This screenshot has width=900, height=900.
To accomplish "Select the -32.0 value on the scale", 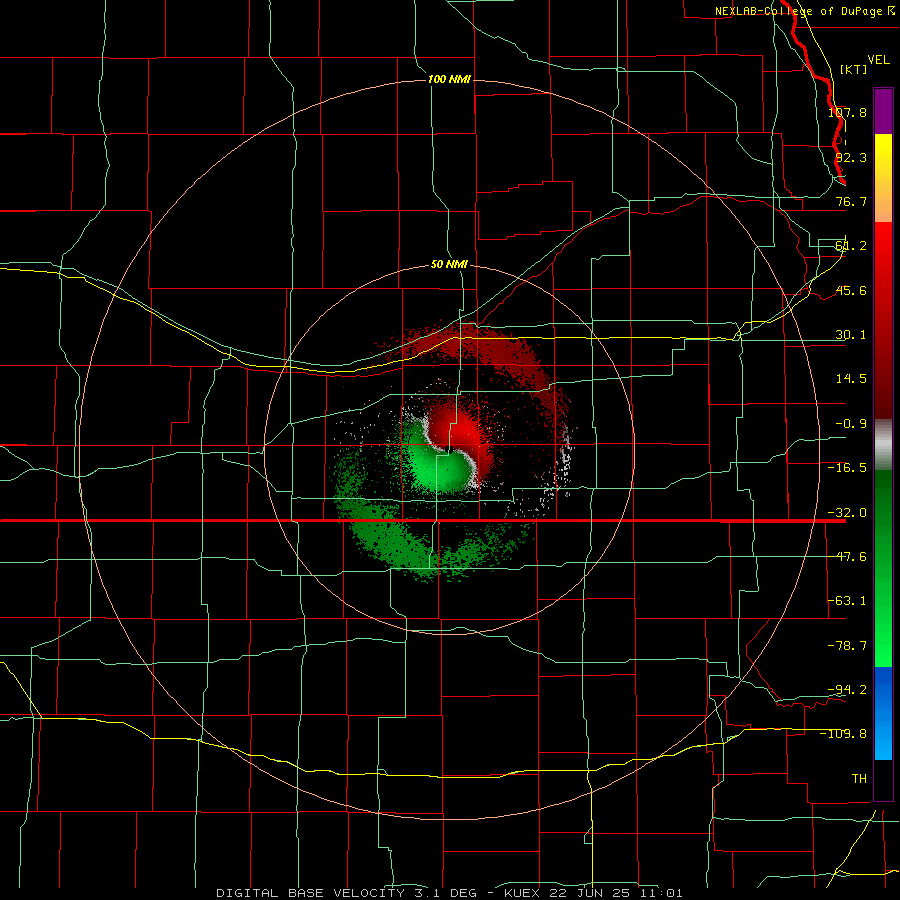I will point(847,513).
